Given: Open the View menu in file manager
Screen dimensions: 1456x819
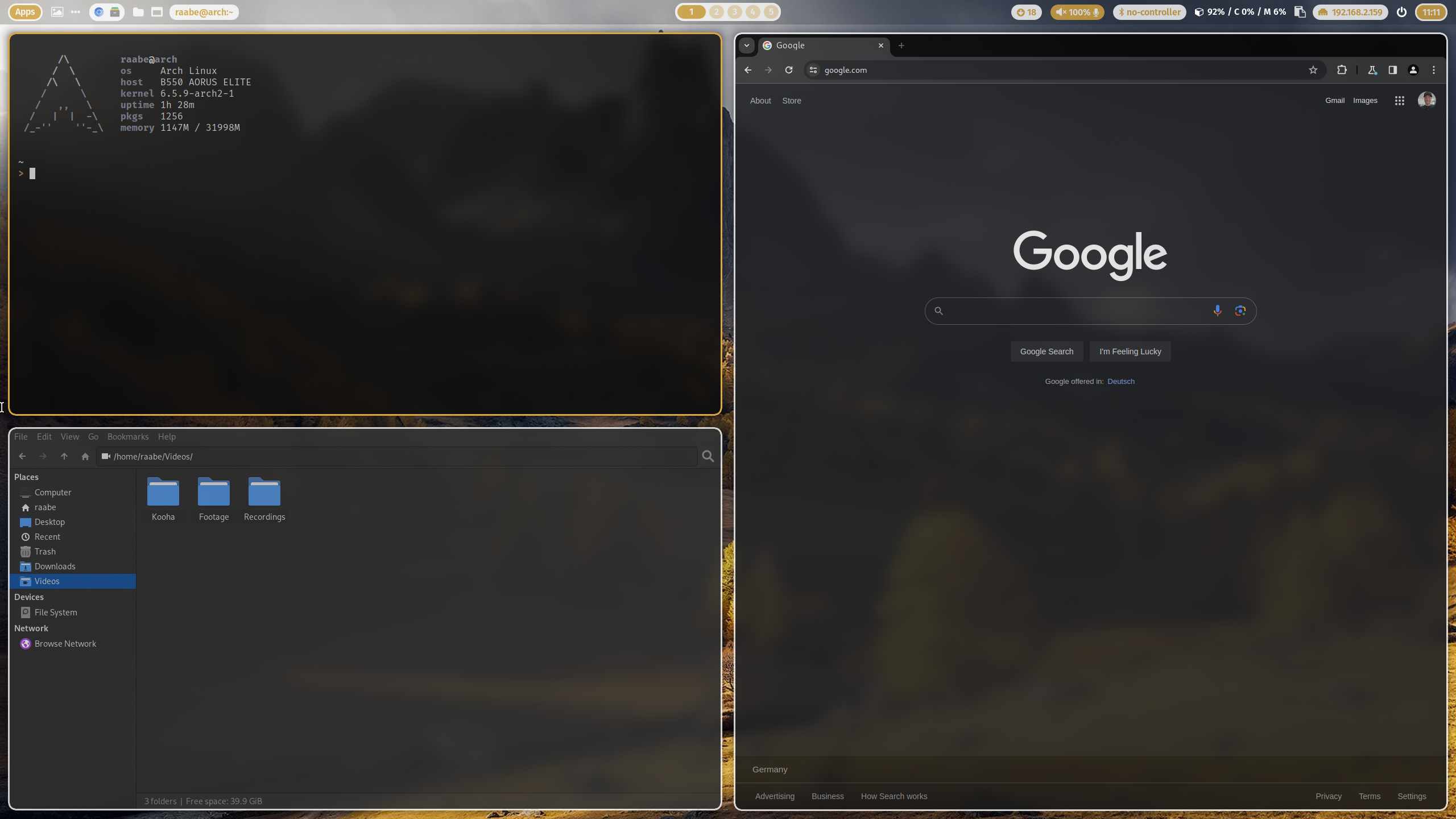Looking at the screenshot, I should click(x=70, y=437).
